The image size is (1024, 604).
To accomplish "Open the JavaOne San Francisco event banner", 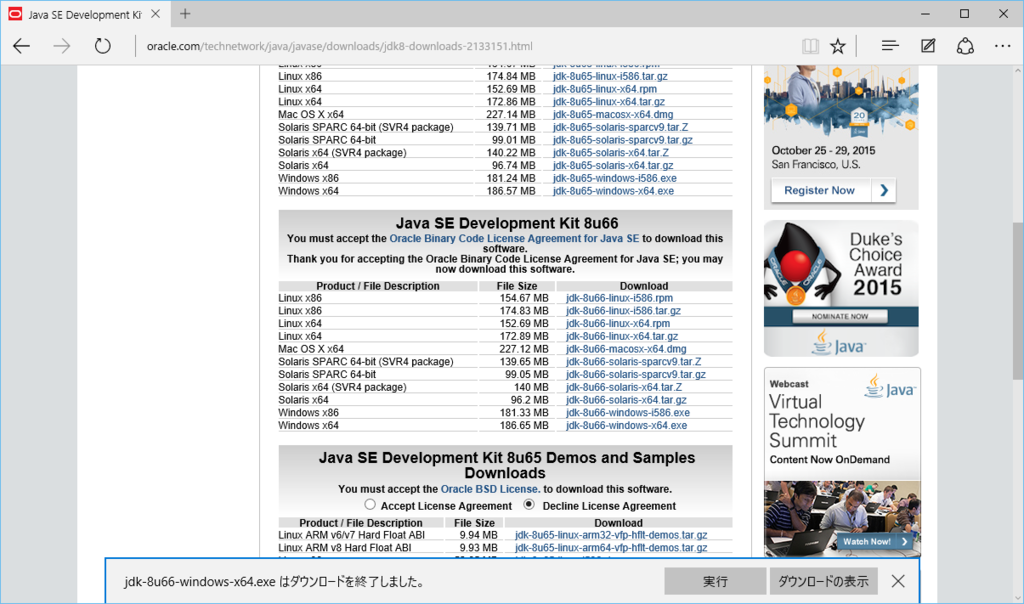I will click(841, 137).
